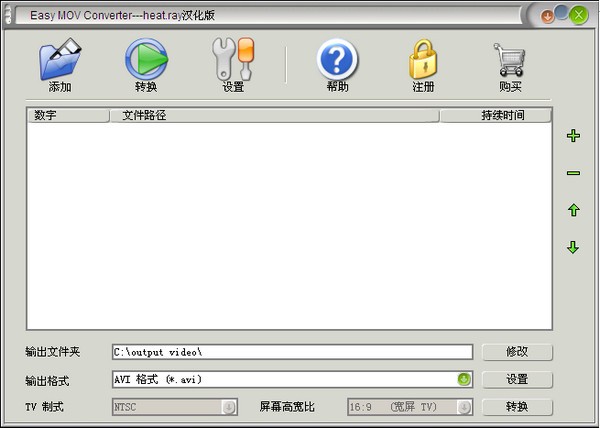Click the 屏幕高宽比 label
600x428 pixels.
[287, 407]
